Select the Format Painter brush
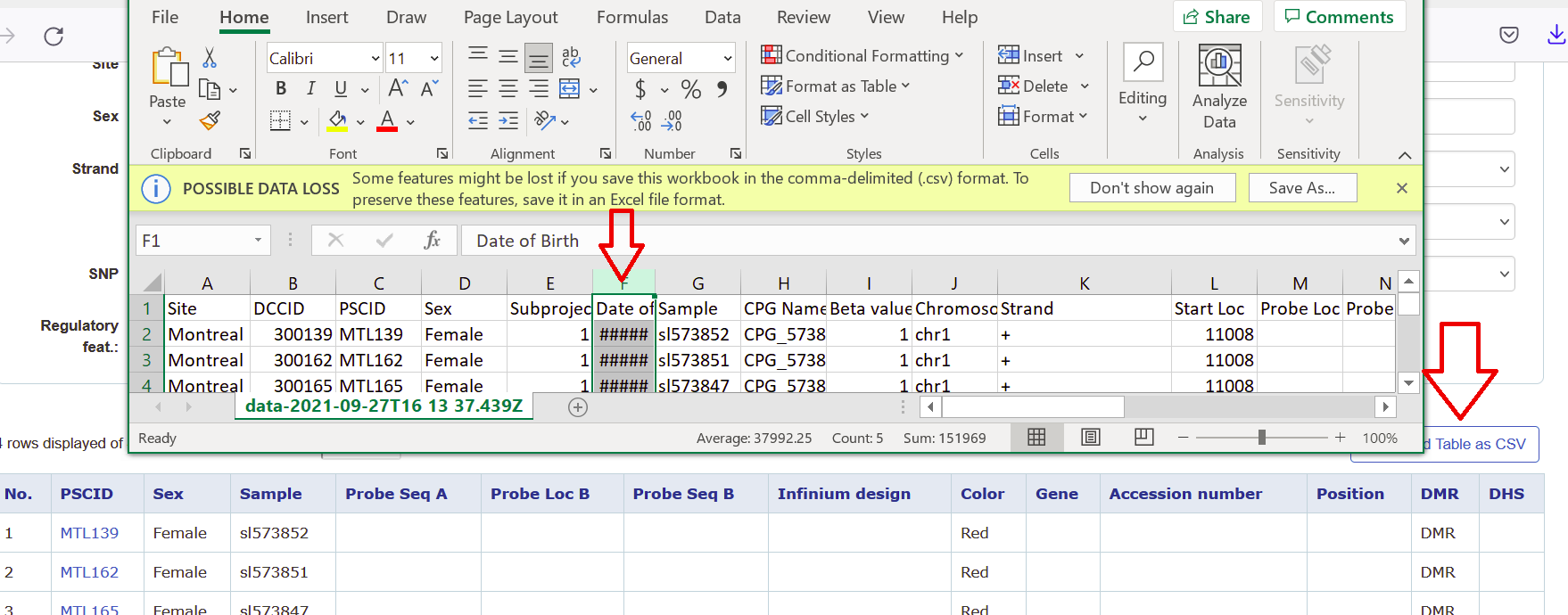This screenshot has width=1568, height=615. tap(210, 120)
